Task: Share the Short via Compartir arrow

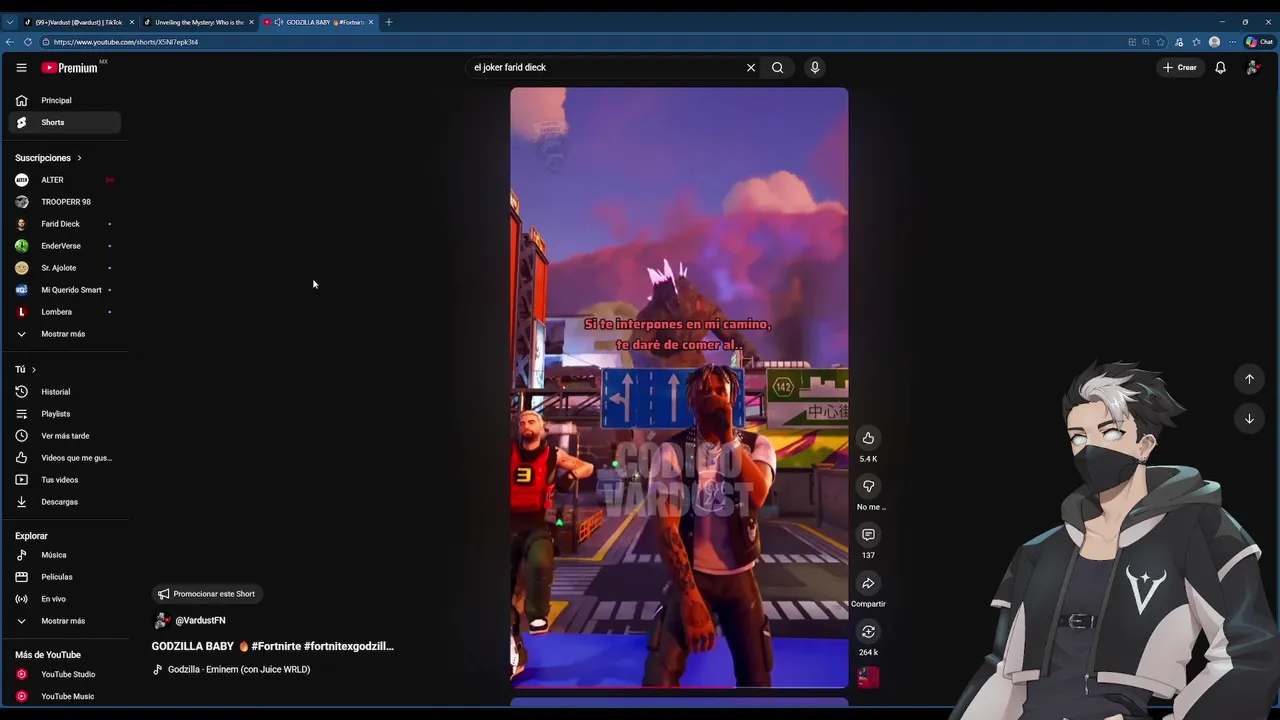Action: [x=868, y=583]
